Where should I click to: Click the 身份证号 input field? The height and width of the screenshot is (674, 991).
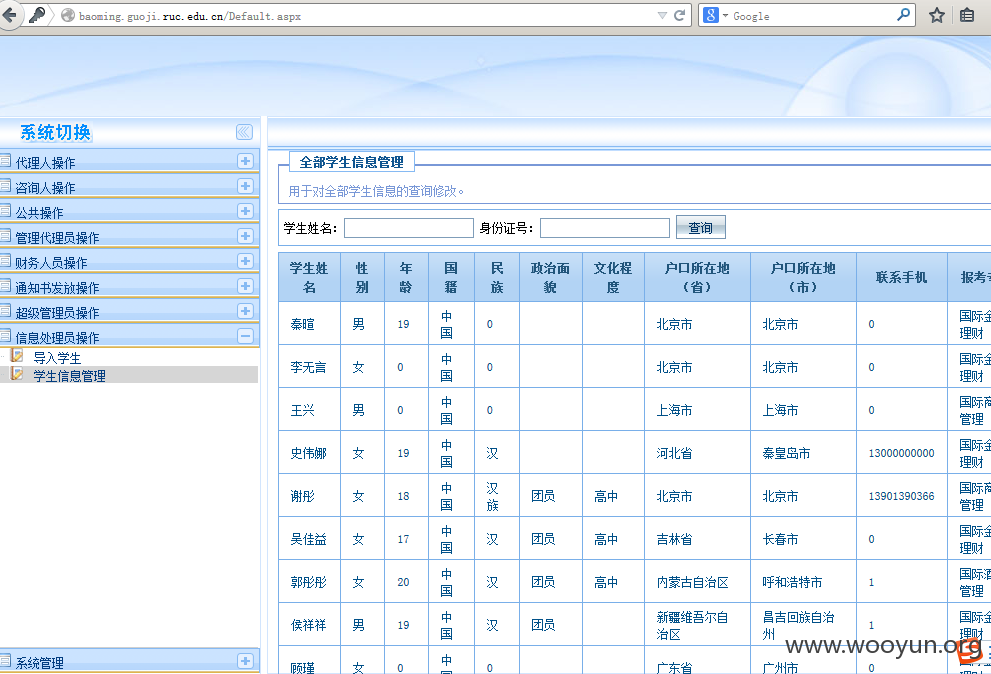click(x=605, y=228)
